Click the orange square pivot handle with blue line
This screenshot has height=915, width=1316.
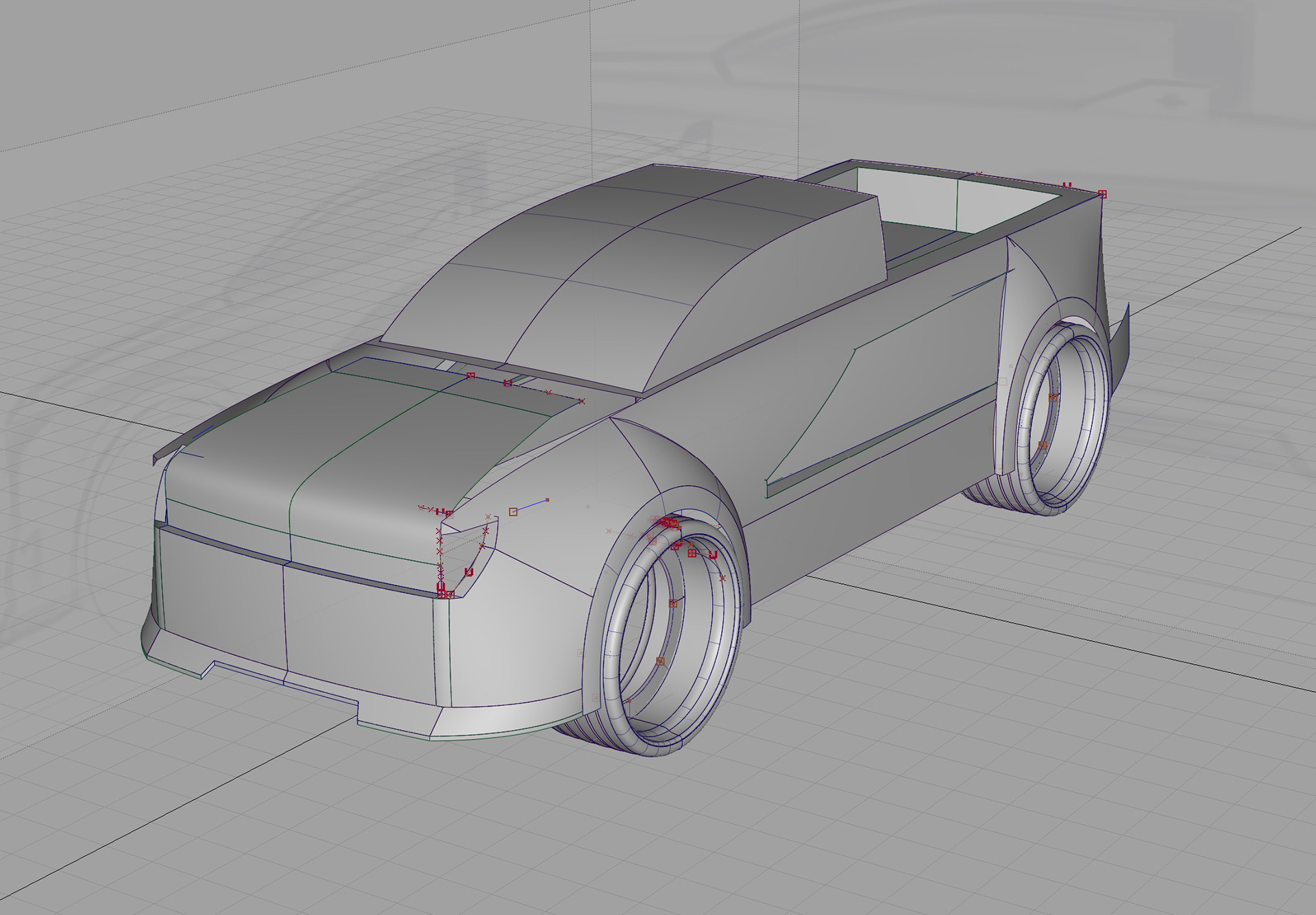[513, 512]
